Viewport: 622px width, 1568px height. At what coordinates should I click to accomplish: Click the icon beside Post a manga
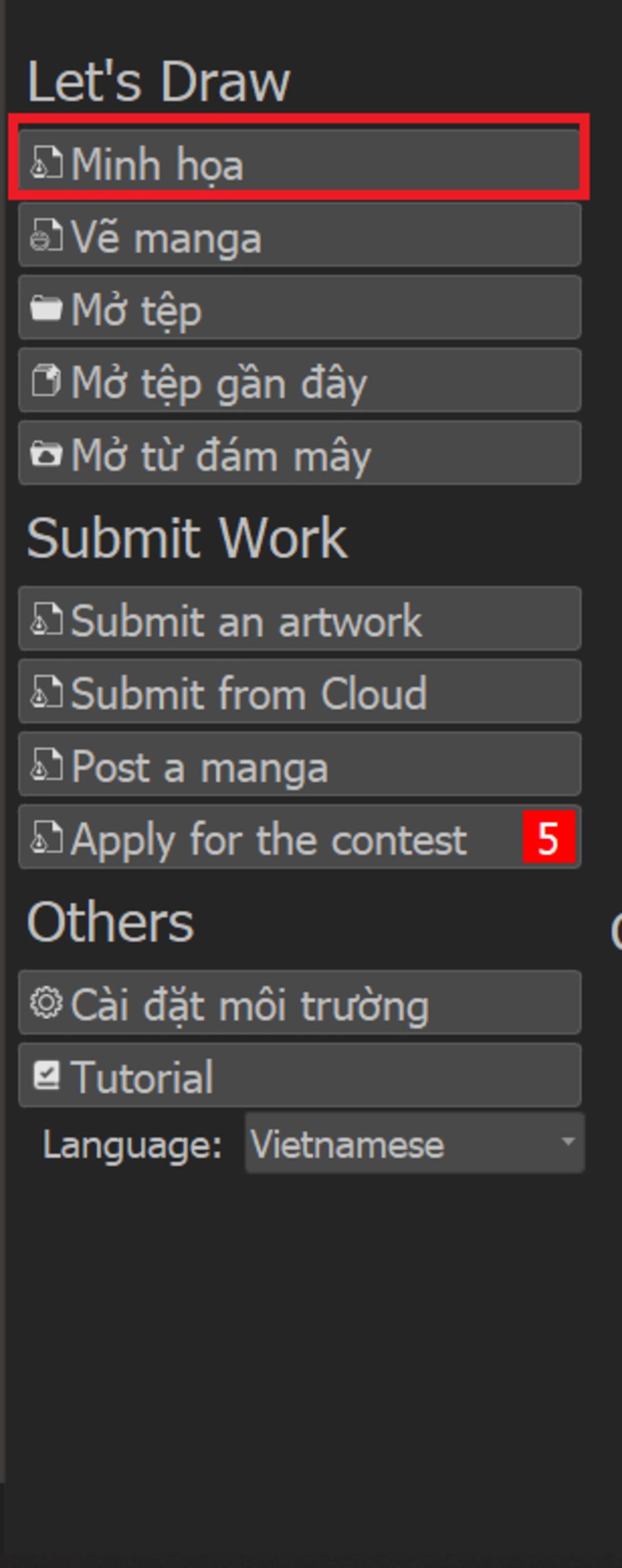(x=46, y=765)
